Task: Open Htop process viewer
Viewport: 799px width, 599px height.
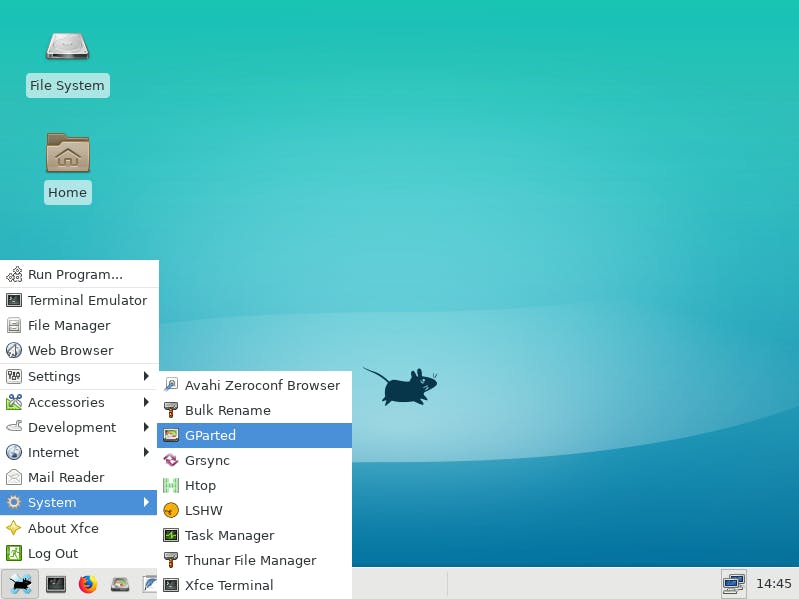Action: coord(254,485)
